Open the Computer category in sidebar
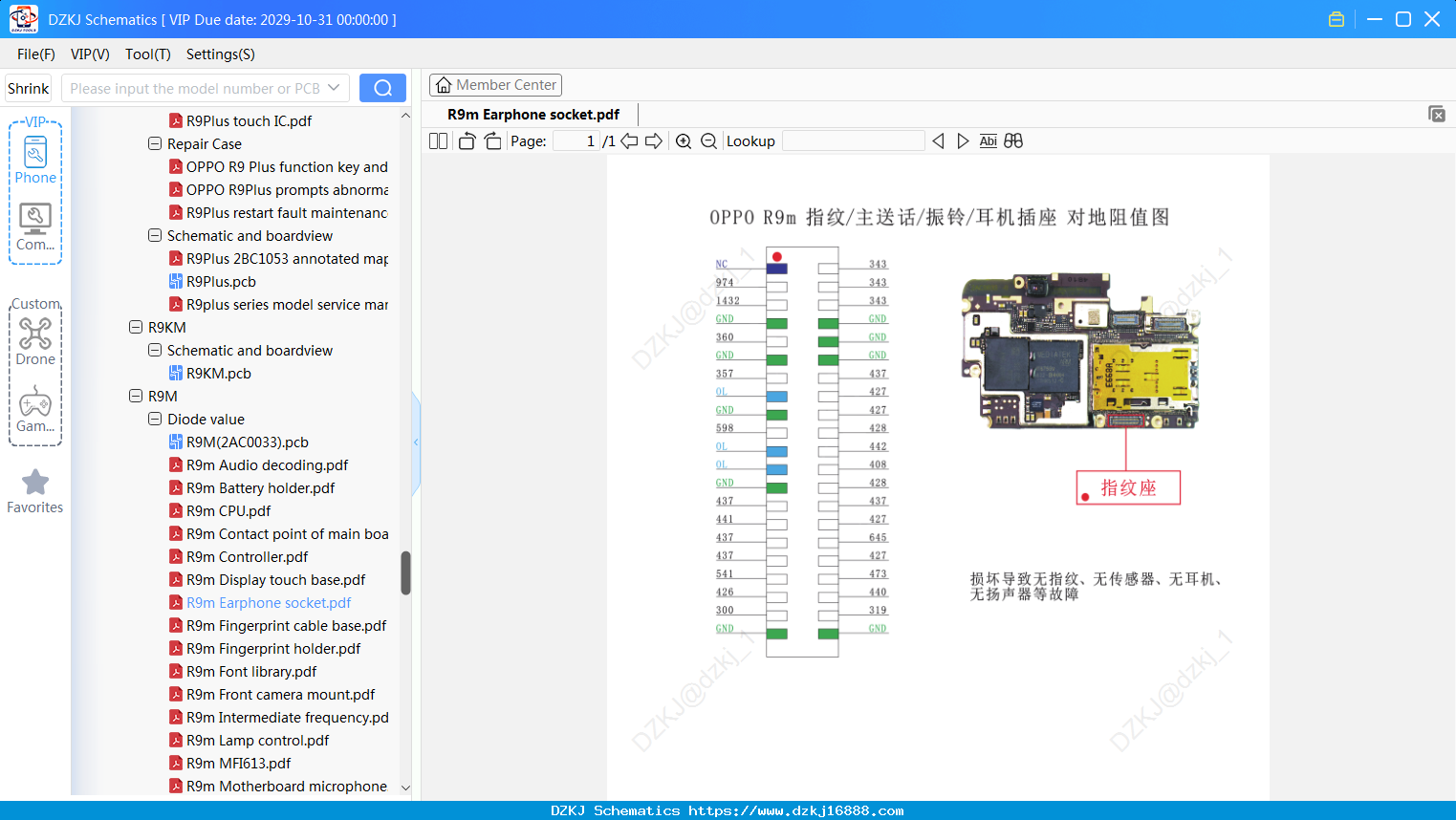This screenshot has width=1456, height=820. [x=35, y=227]
